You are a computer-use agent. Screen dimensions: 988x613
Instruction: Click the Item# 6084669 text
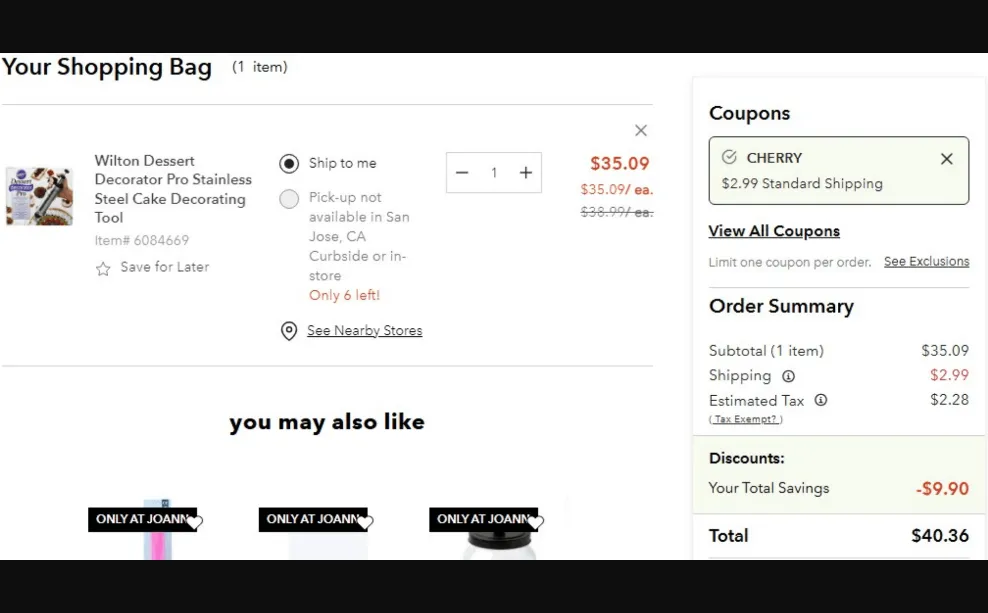click(x=142, y=240)
